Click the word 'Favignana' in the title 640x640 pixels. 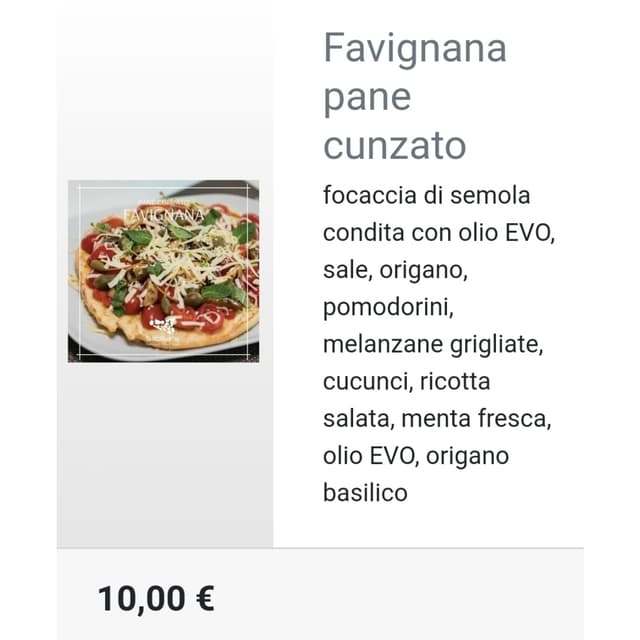[x=415, y=49]
